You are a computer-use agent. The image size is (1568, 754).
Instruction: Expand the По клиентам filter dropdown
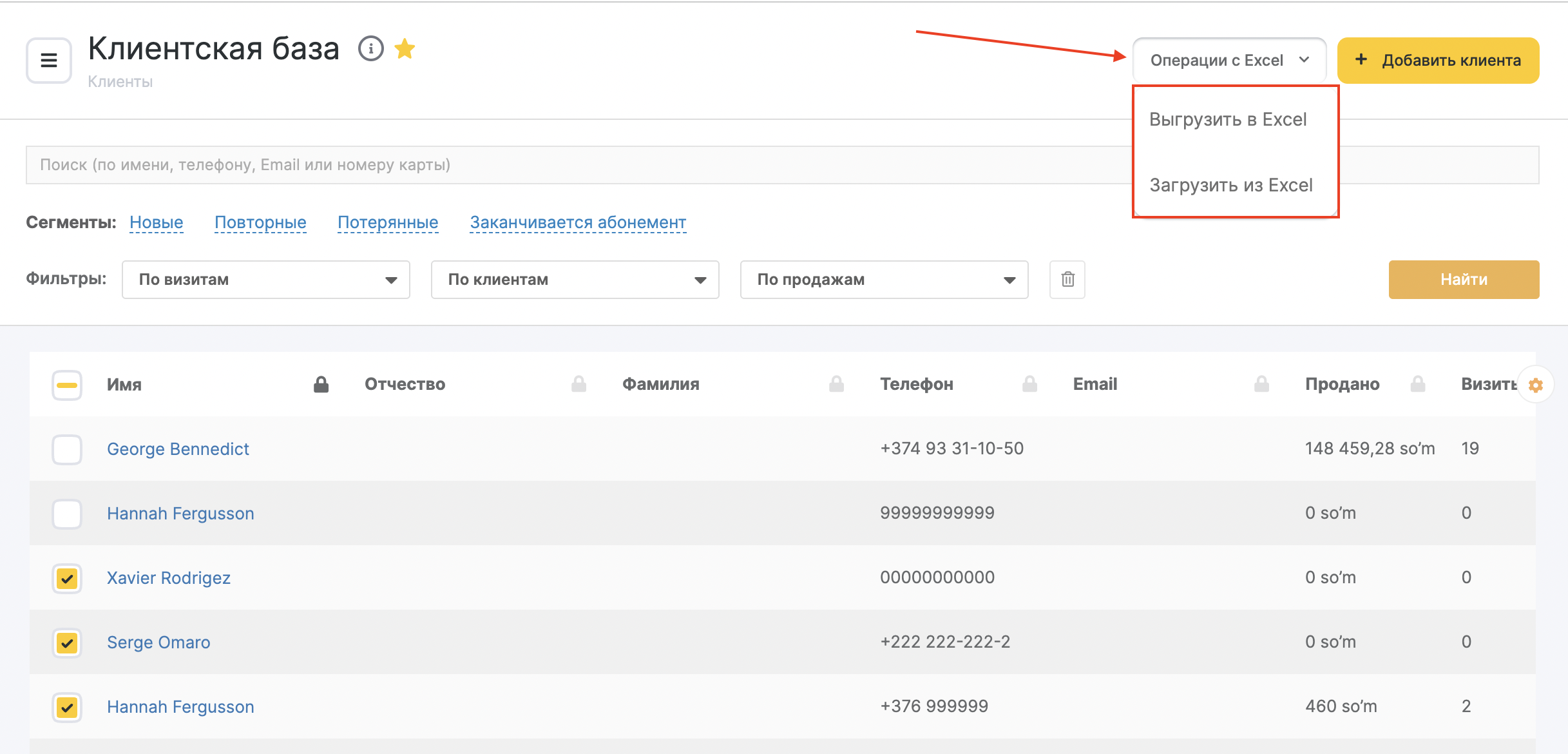pyautogui.click(x=575, y=280)
